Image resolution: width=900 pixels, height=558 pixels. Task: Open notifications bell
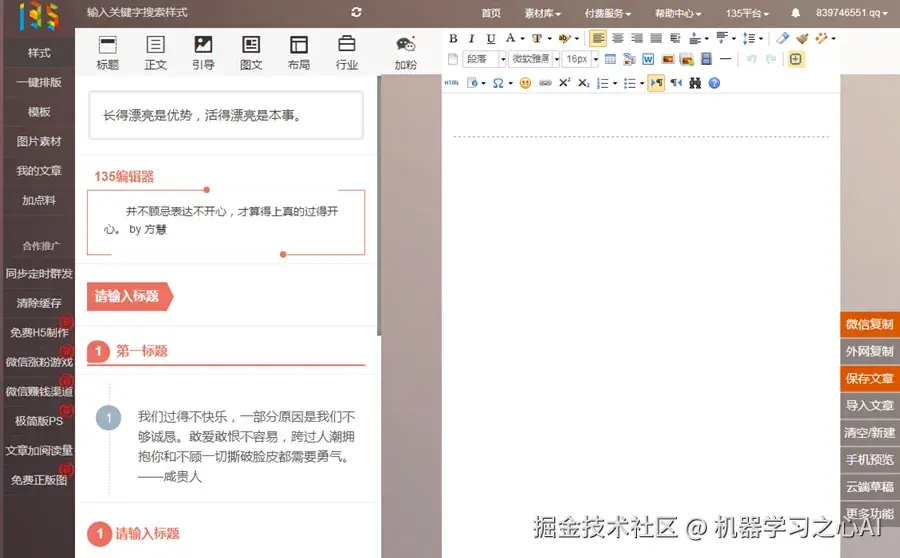[796, 13]
